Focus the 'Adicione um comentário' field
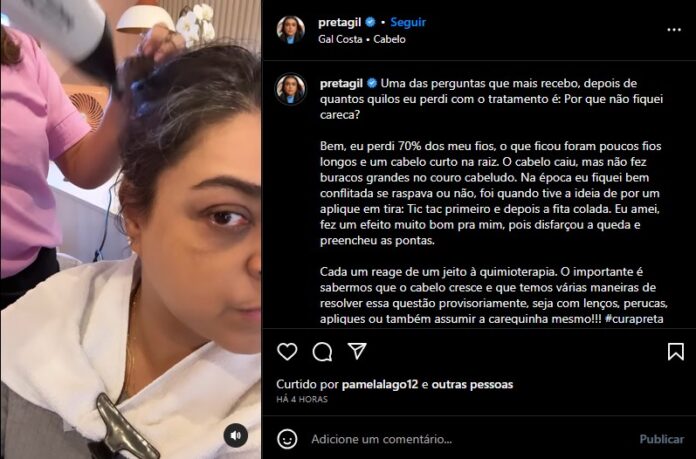The height and width of the screenshot is (459, 696). (471, 439)
